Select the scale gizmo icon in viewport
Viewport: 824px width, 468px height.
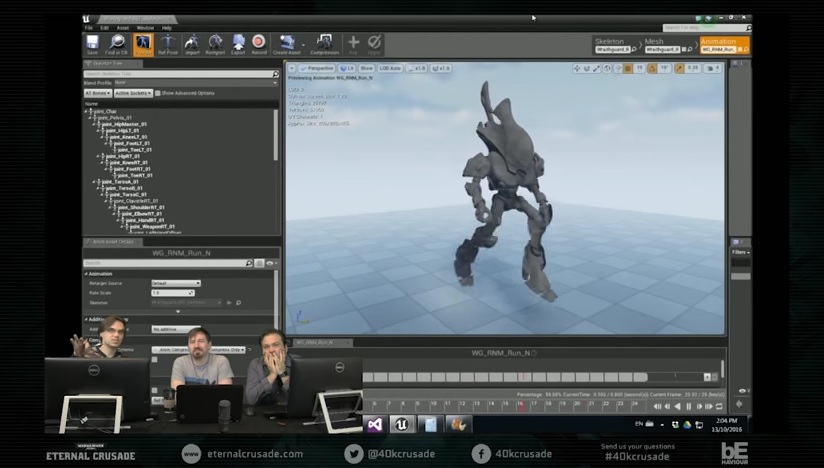pos(596,68)
